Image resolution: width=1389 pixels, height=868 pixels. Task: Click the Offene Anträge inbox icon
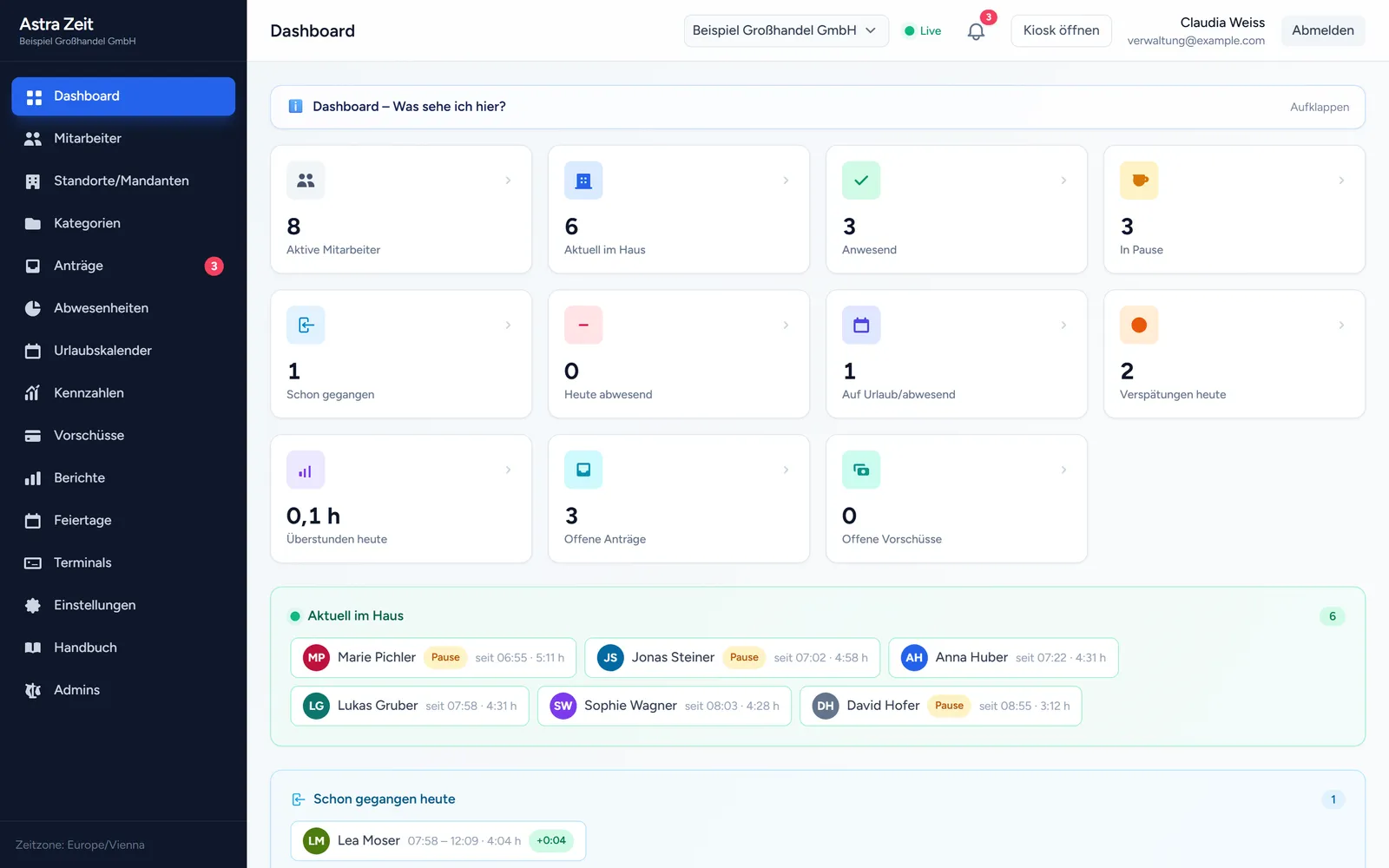click(583, 470)
